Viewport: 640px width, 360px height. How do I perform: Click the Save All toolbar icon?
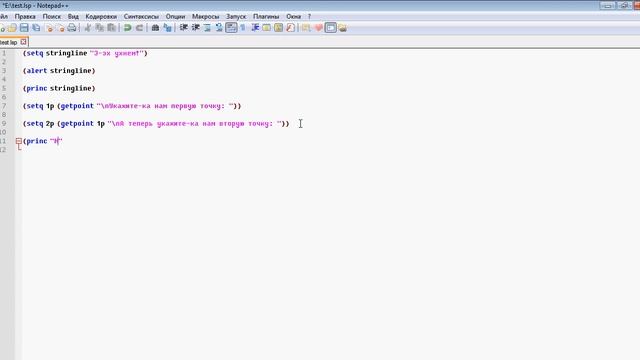coord(36,28)
